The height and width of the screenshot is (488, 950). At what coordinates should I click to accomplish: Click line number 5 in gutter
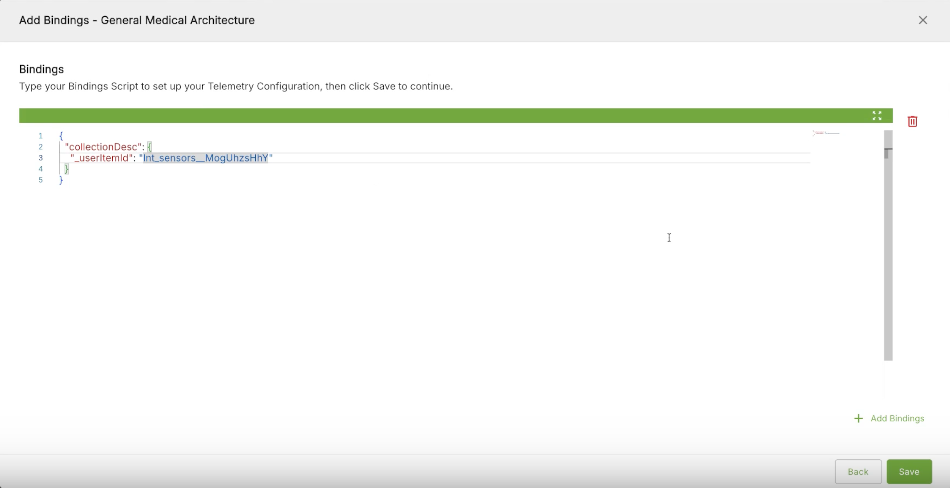[41, 180]
